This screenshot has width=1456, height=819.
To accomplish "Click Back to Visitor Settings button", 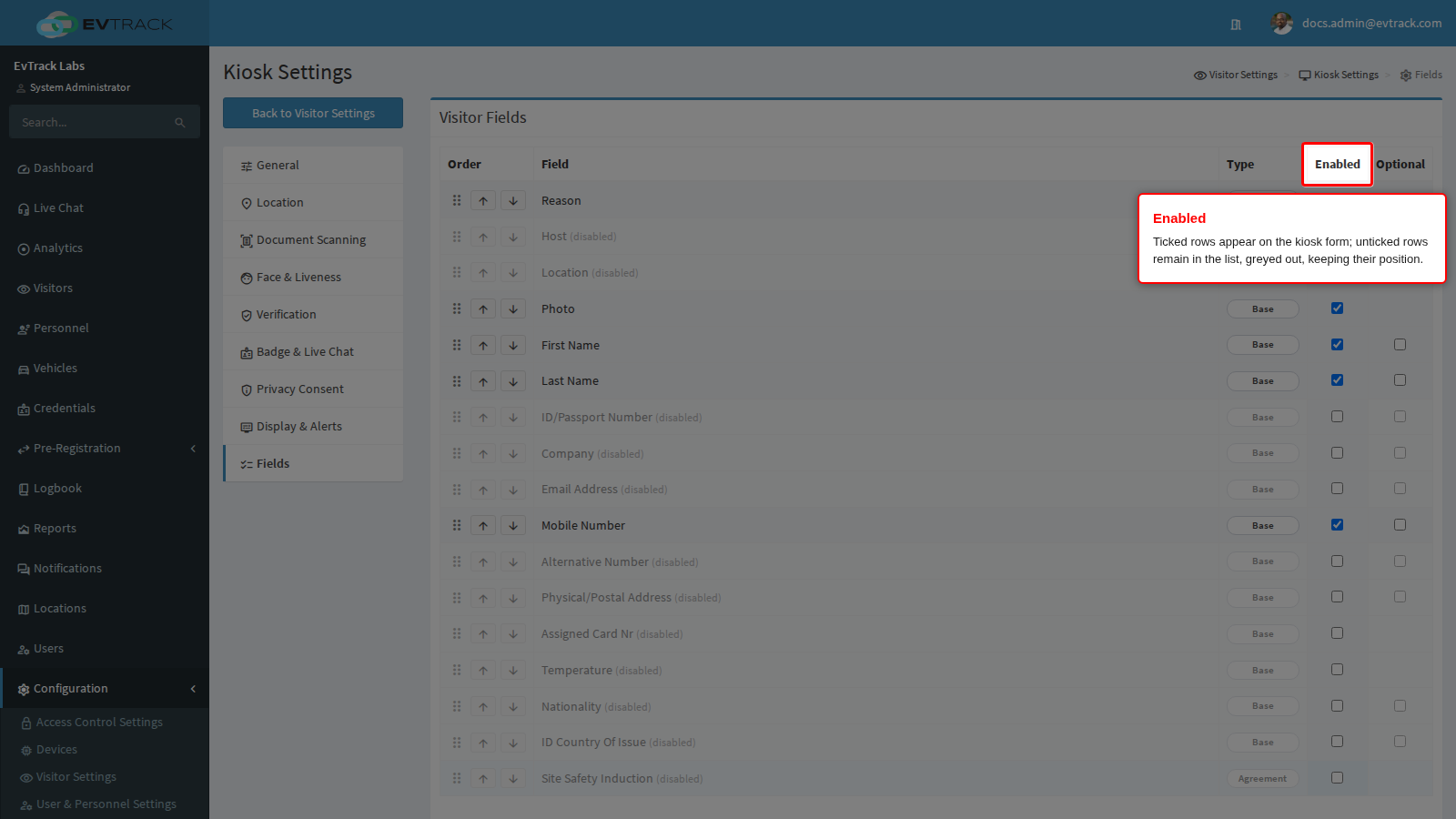I will (x=313, y=113).
